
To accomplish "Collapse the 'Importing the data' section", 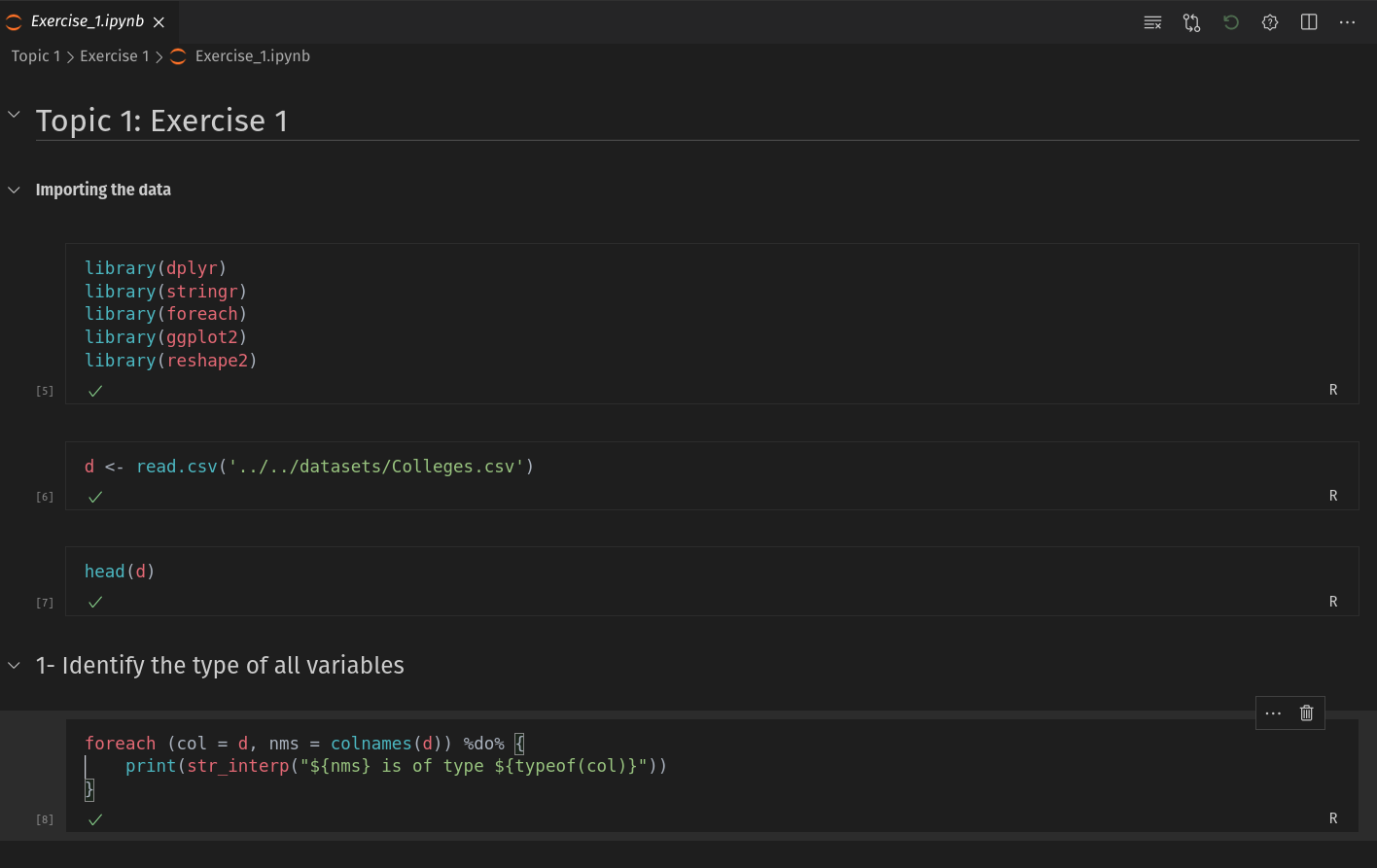I will (15, 190).
